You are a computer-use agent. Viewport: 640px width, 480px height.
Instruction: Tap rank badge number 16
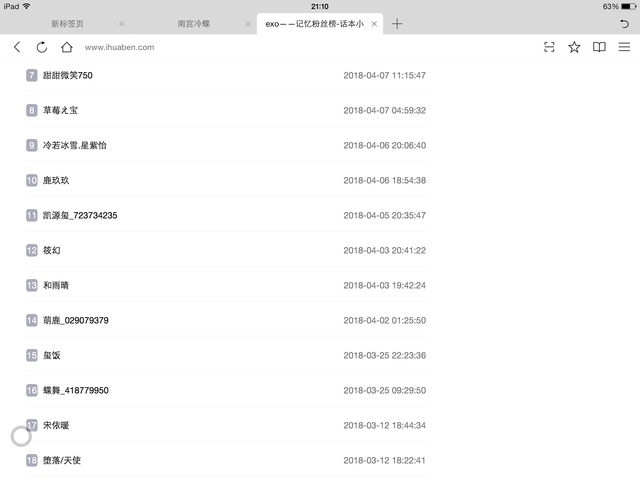coord(32,391)
